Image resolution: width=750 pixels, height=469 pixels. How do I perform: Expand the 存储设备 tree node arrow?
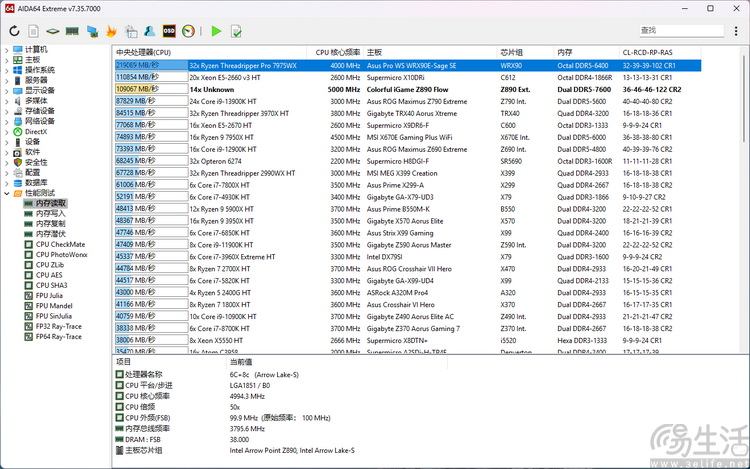7,111
